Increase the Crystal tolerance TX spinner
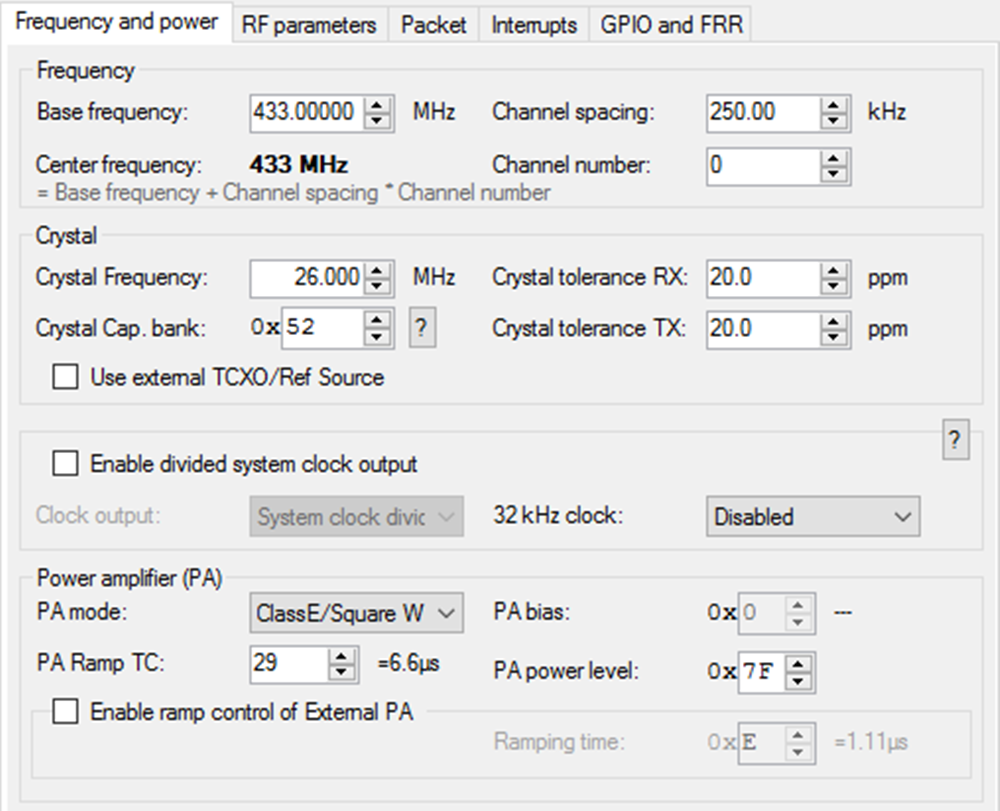The image size is (1000, 811). [x=834, y=320]
